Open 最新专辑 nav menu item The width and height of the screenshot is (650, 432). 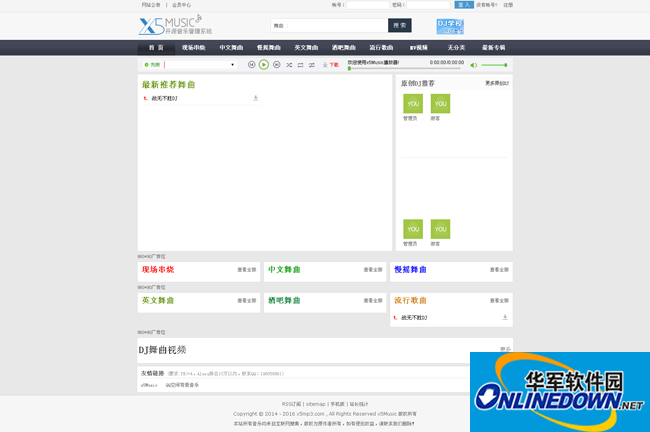point(493,48)
